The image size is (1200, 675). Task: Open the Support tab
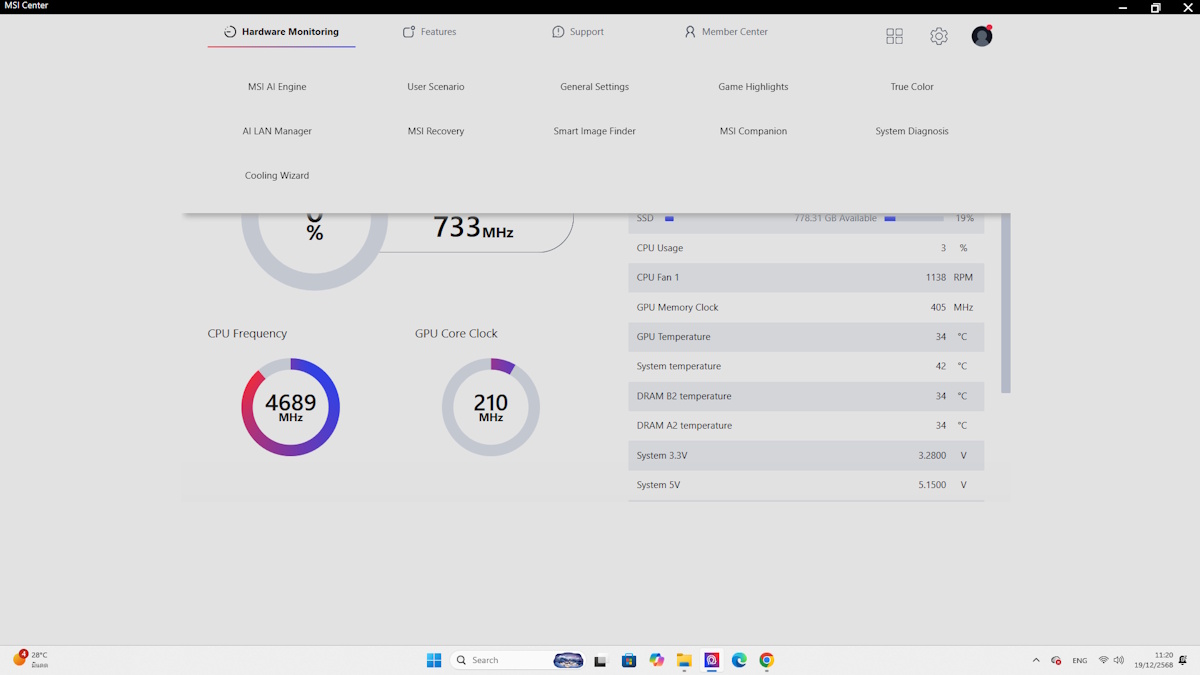point(578,32)
